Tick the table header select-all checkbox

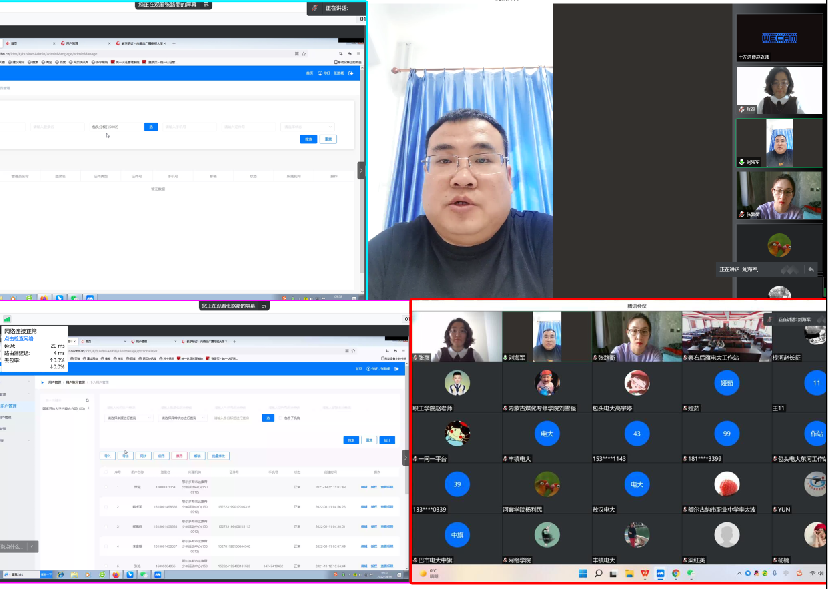(x=106, y=472)
